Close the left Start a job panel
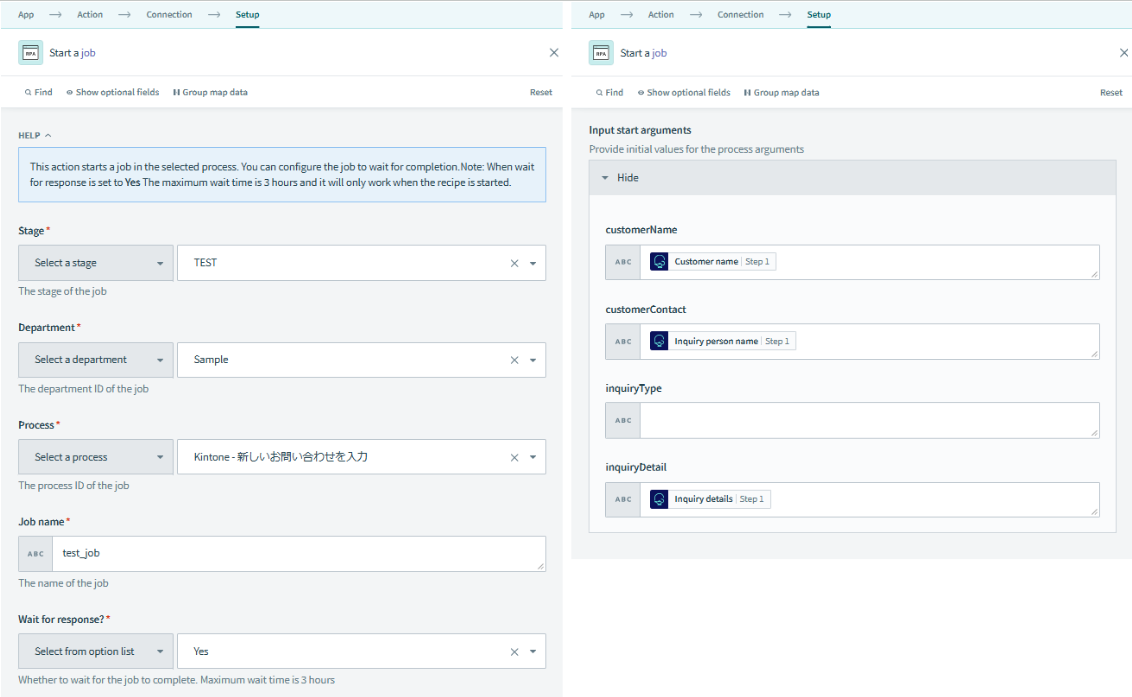1132x697 pixels. pyautogui.click(x=554, y=53)
